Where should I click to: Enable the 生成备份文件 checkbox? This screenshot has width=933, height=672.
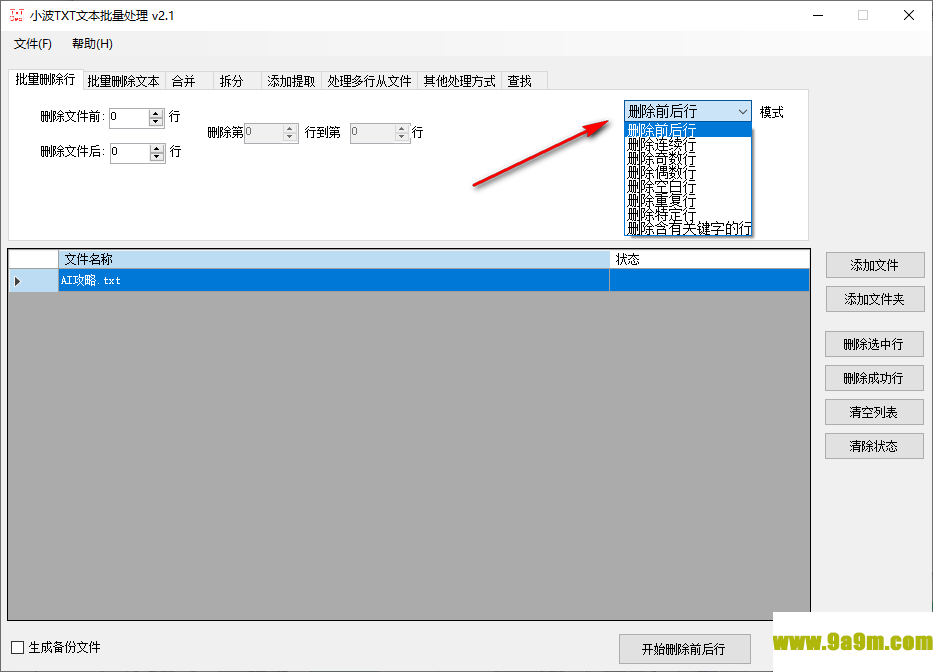[x=18, y=647]
